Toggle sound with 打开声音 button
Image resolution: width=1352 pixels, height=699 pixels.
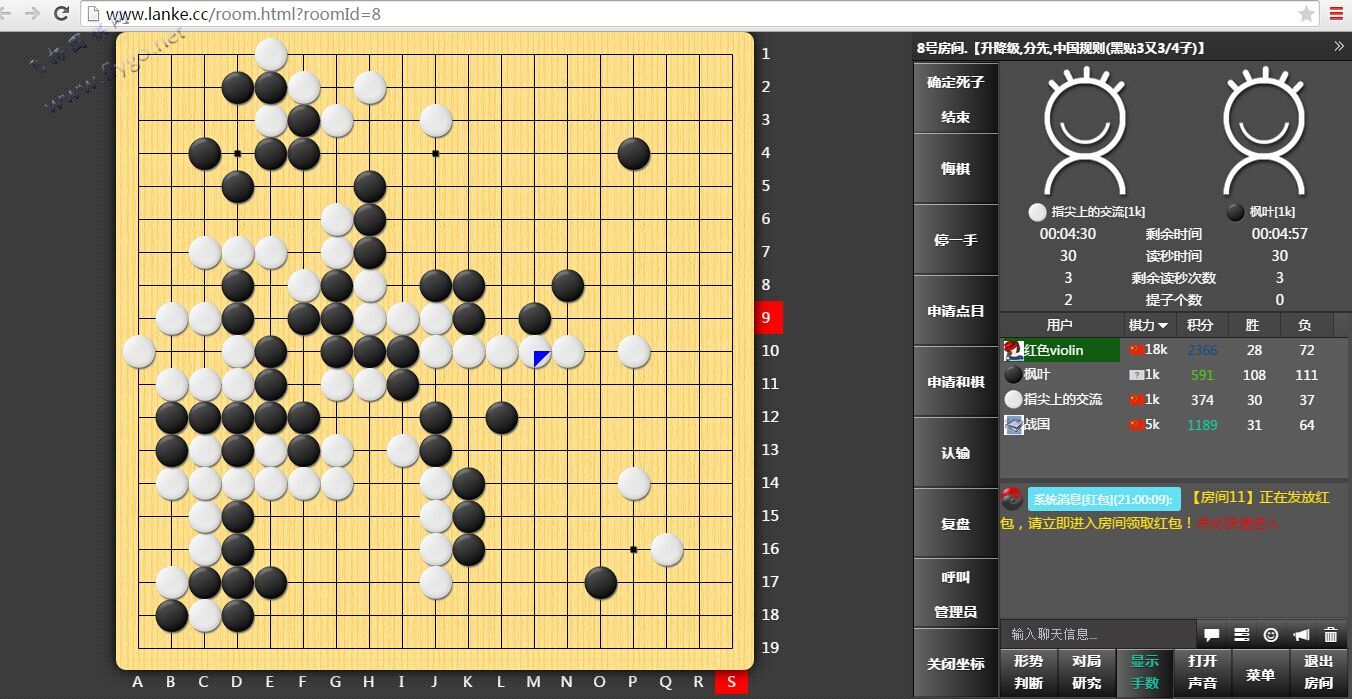click(x=1202, y=672)
